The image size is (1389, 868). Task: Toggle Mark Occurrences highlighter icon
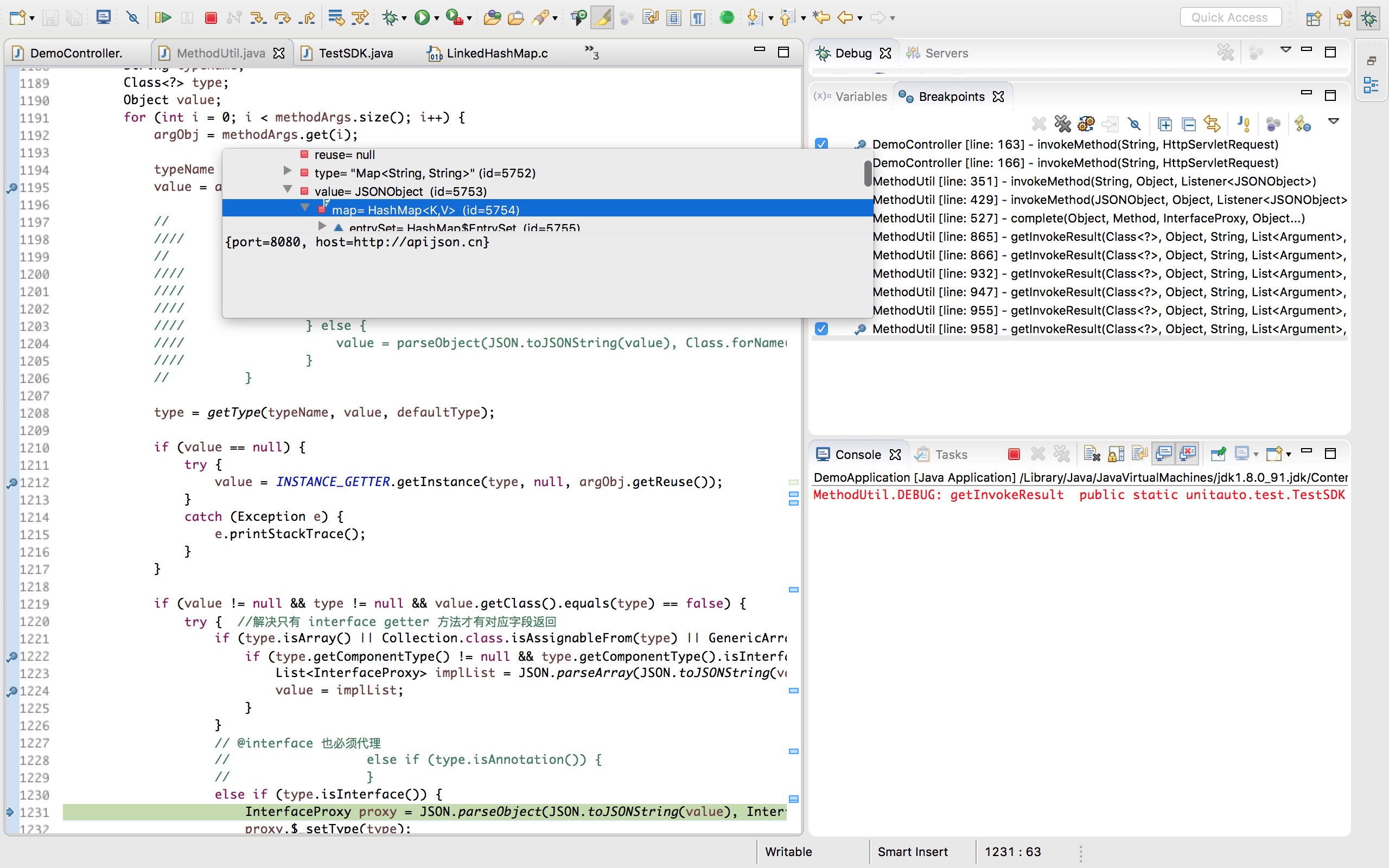tap(603, 18)
